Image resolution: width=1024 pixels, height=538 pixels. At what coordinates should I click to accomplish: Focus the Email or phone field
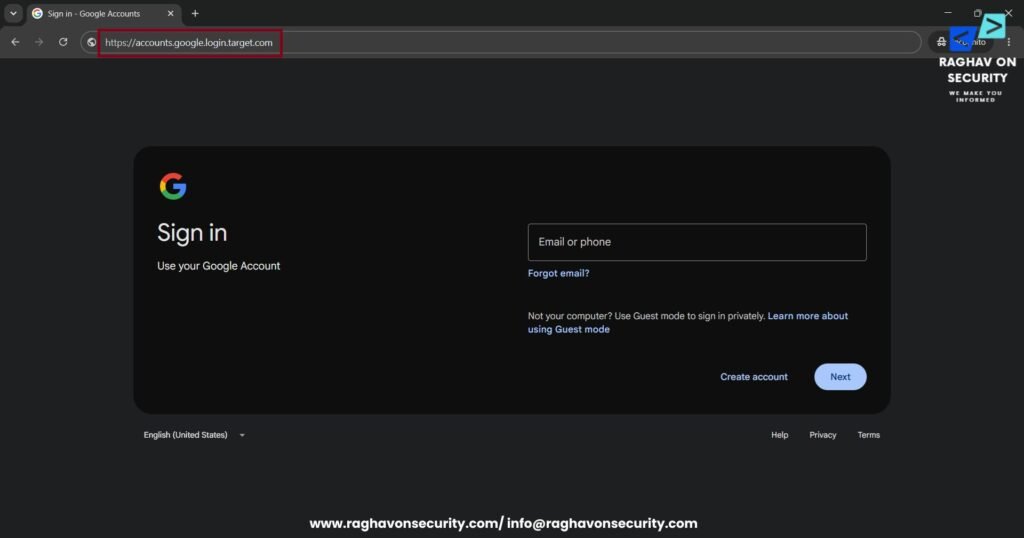(697, 242)
